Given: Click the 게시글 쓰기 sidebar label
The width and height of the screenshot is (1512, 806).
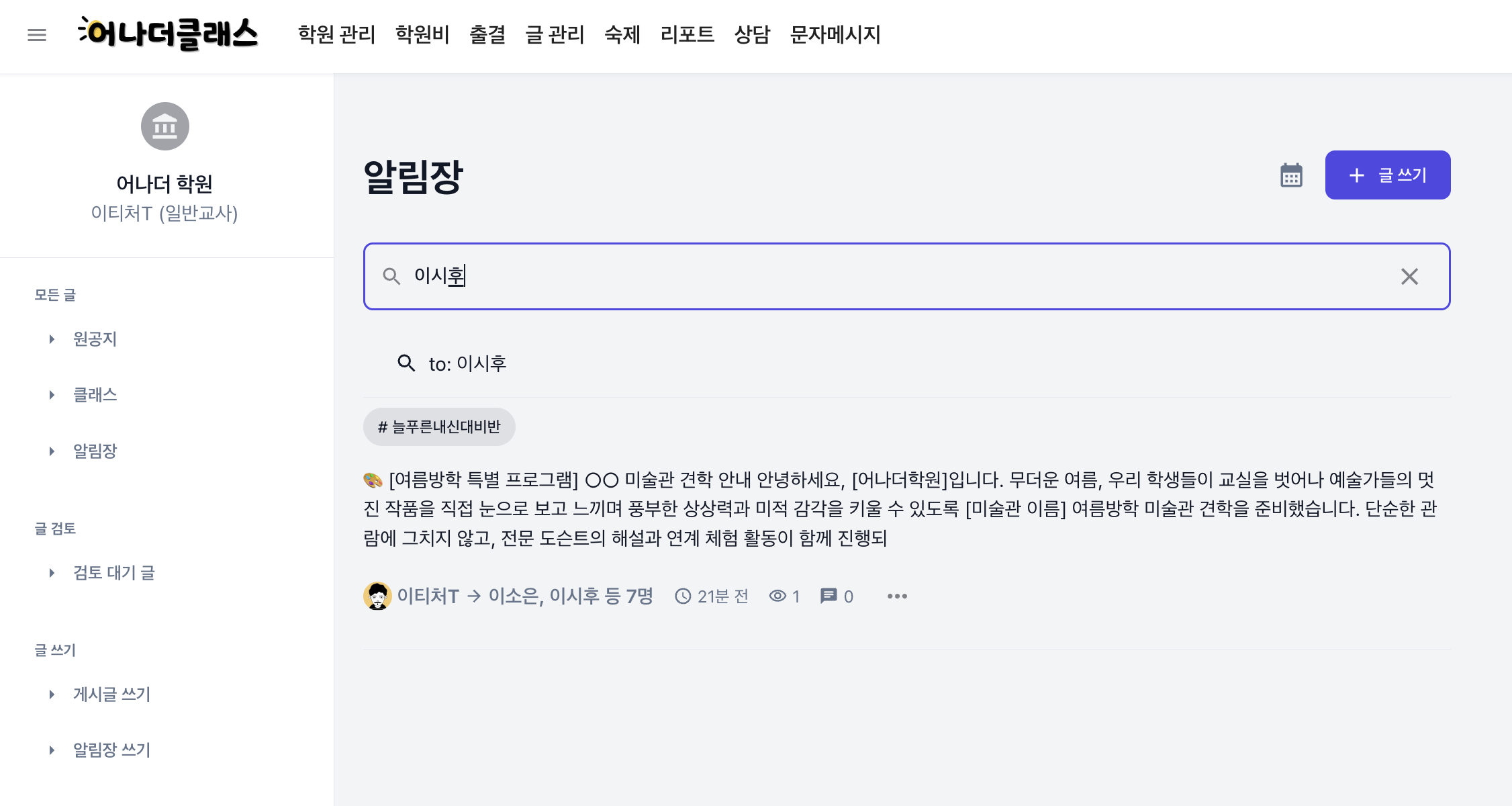Looking at the screenshot, I should pos(112,695).
